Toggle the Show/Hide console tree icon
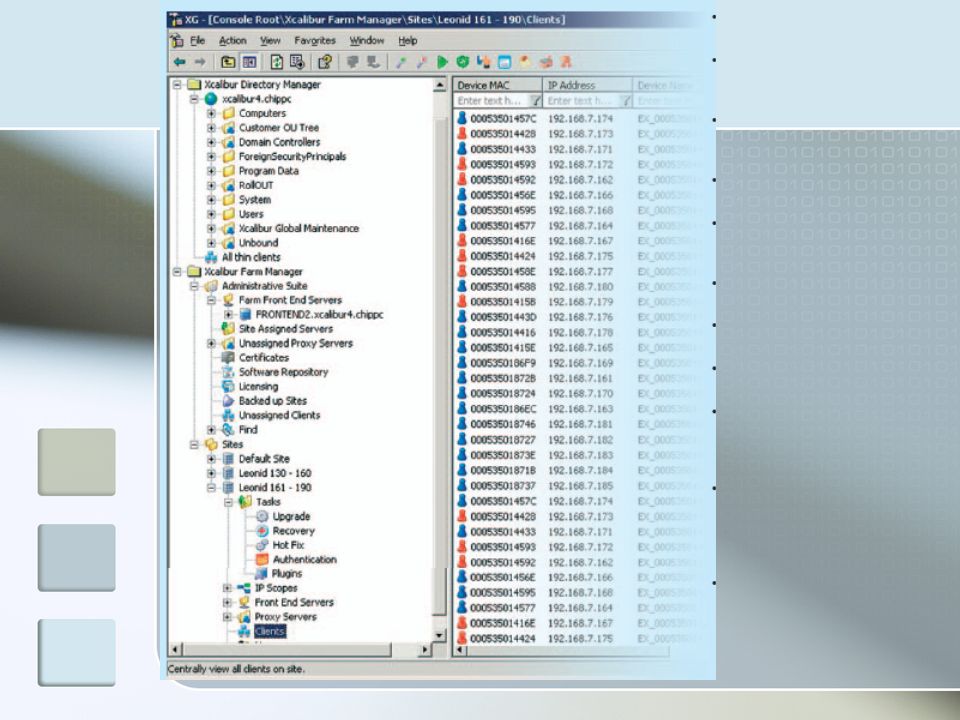This screenshot has height=720, width=960. pyautogui.click(x=249, y=62)
